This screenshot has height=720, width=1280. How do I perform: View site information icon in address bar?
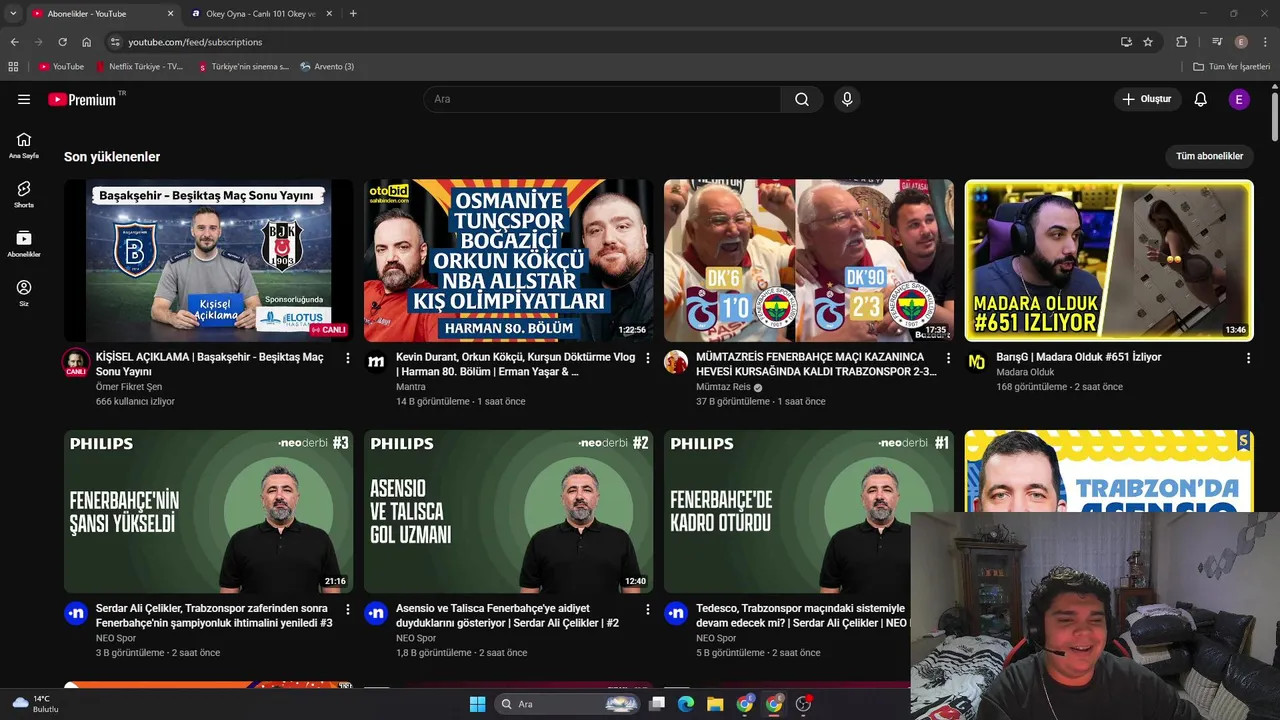(115, 42)
